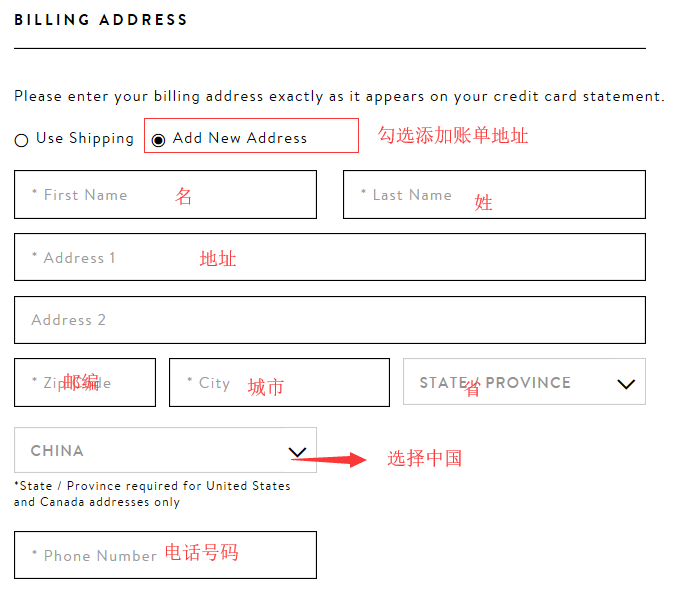Choose the Add New Address radio option
676x593 pixels.
158,140
